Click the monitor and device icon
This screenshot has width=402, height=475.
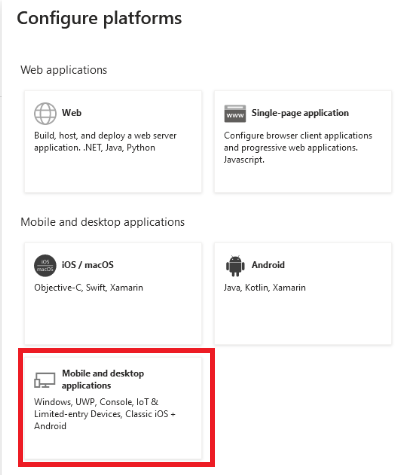tap(45, 380)
